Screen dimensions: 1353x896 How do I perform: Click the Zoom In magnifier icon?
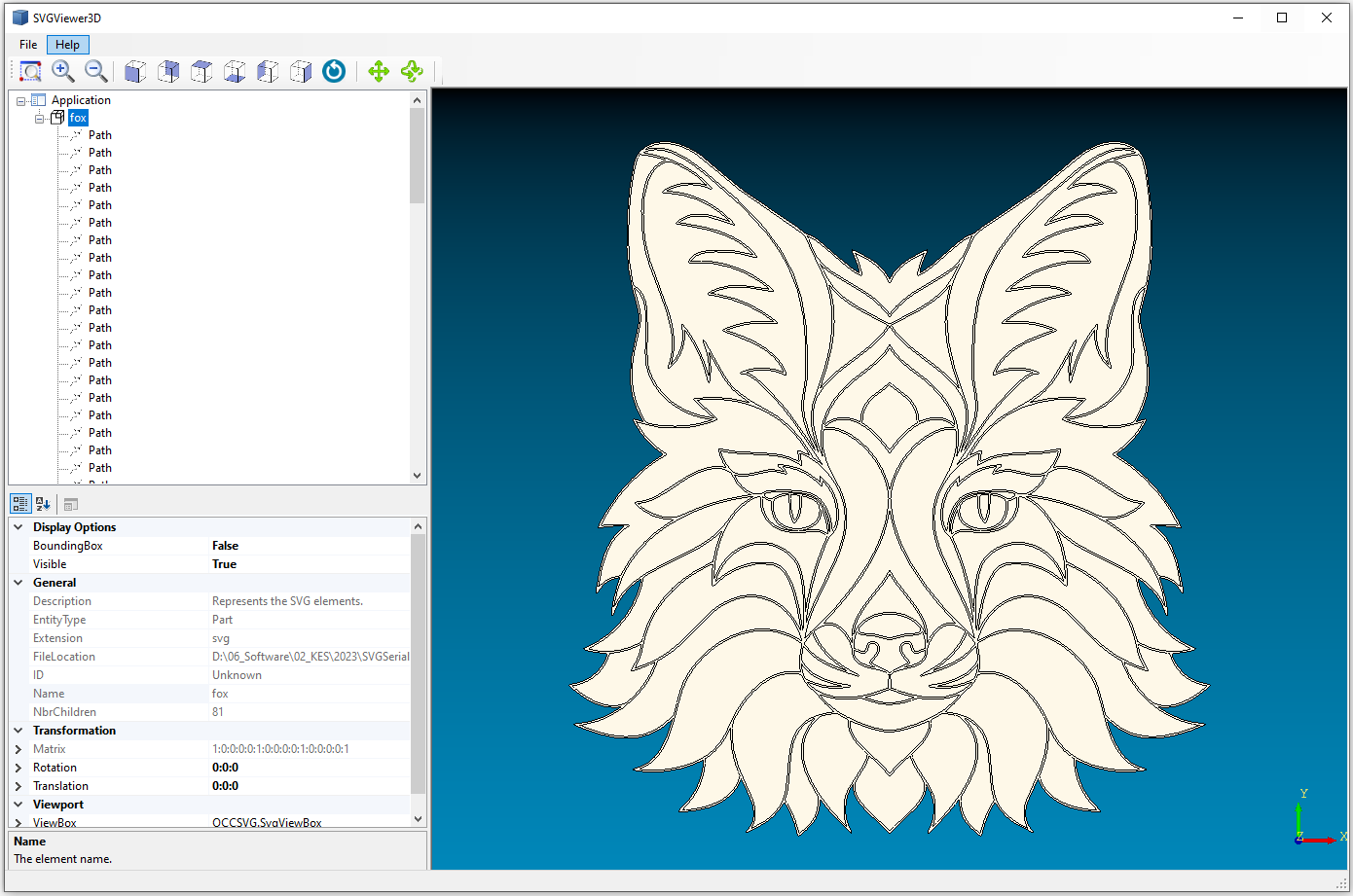coord(63,71)
